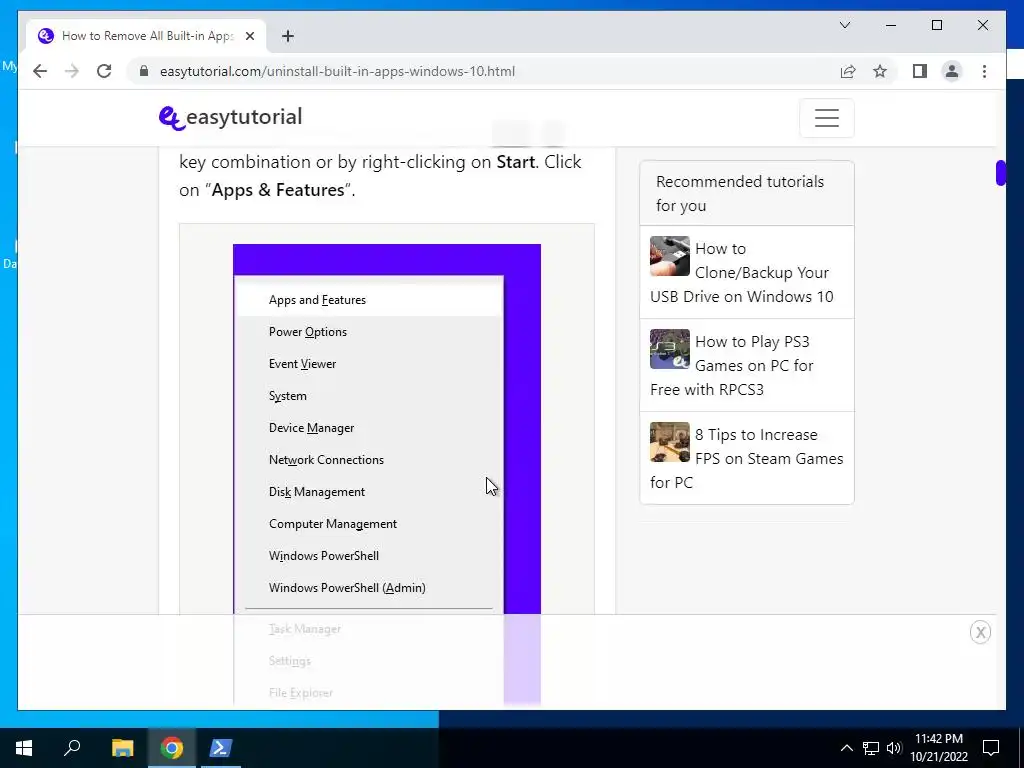Click the RPCS3 tutorial thumbnail
1024x768 pixels.
click(669, 349)
